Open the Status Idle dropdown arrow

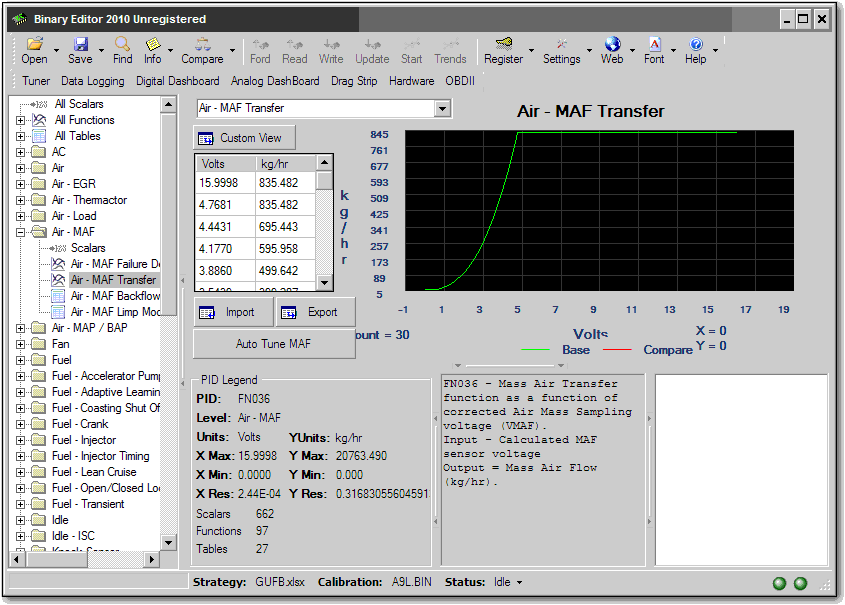click(x=520, y=582)
